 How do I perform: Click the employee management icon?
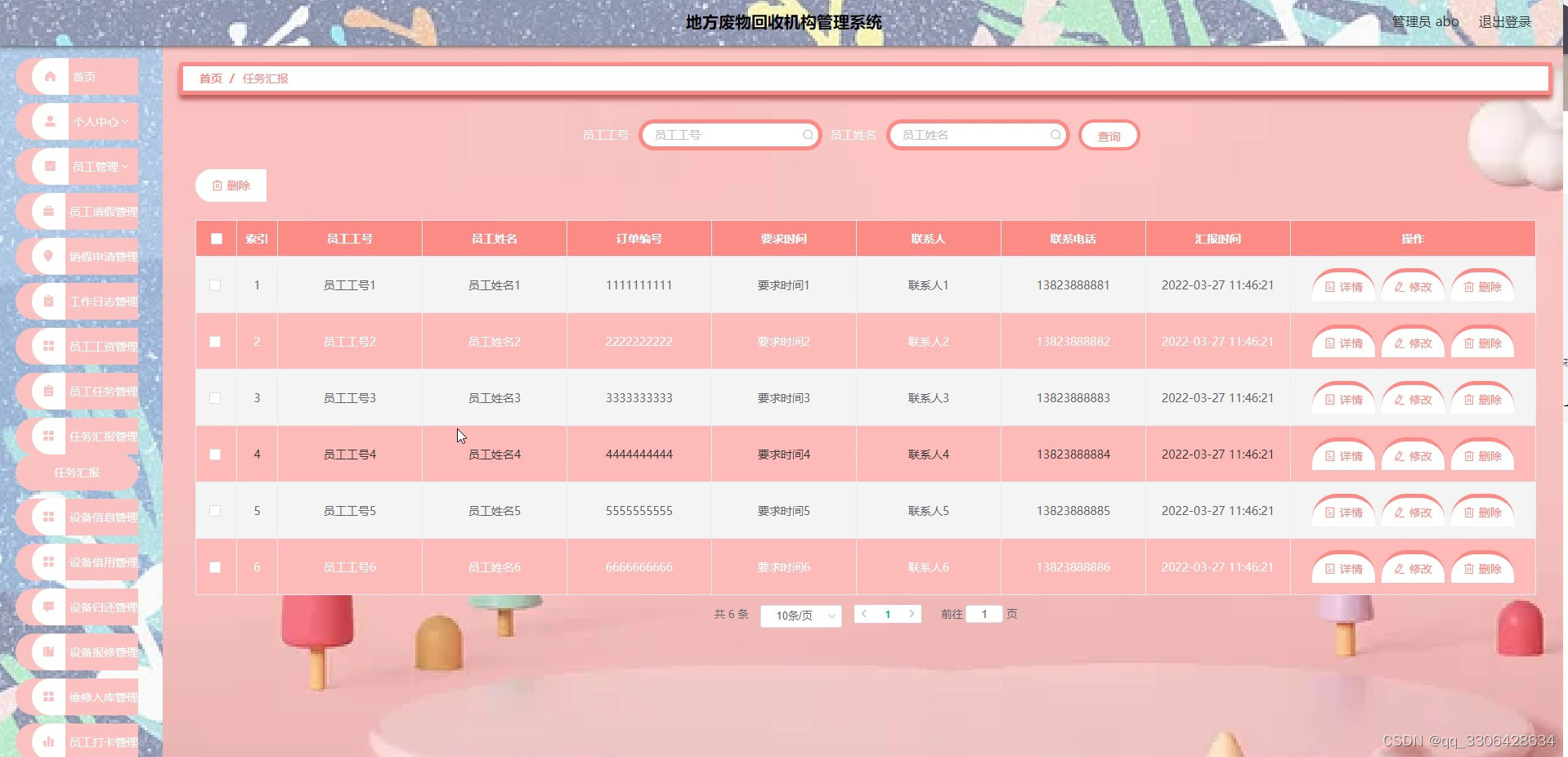click(50, 167)
